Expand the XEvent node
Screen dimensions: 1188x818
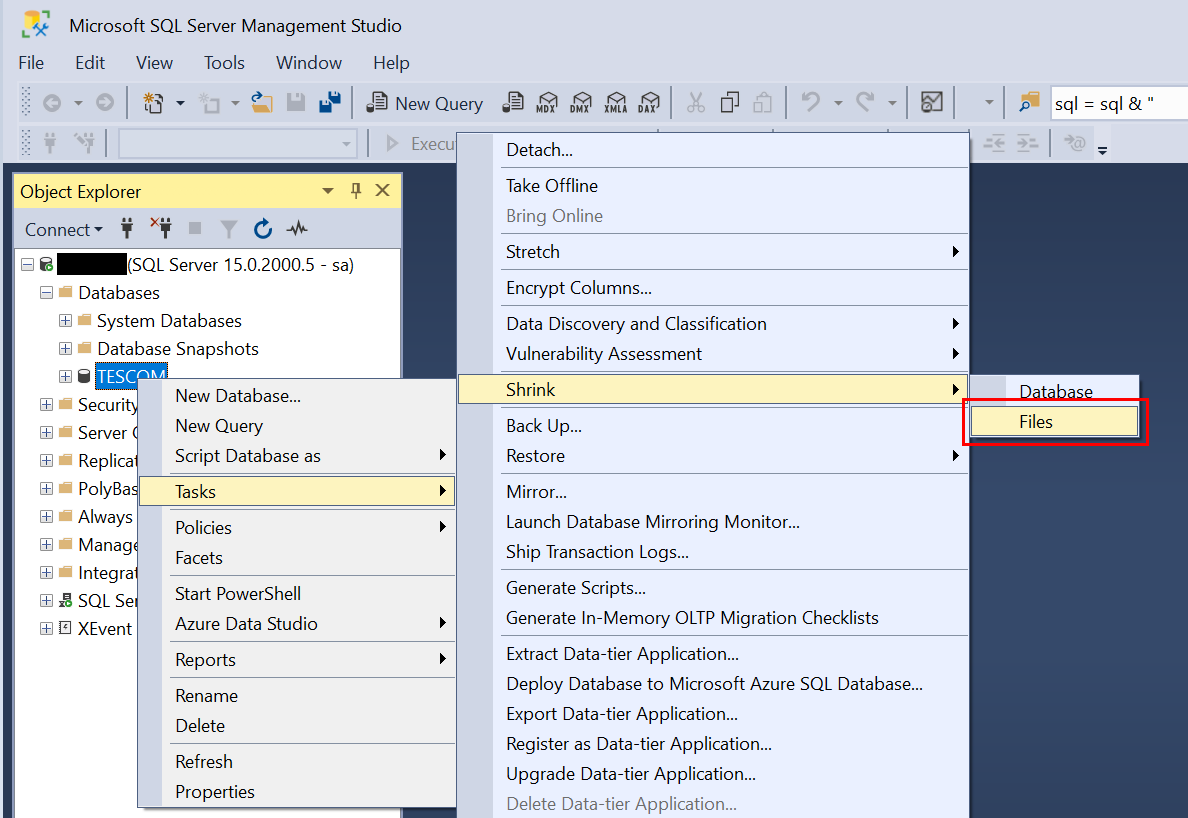pos(46,628)
